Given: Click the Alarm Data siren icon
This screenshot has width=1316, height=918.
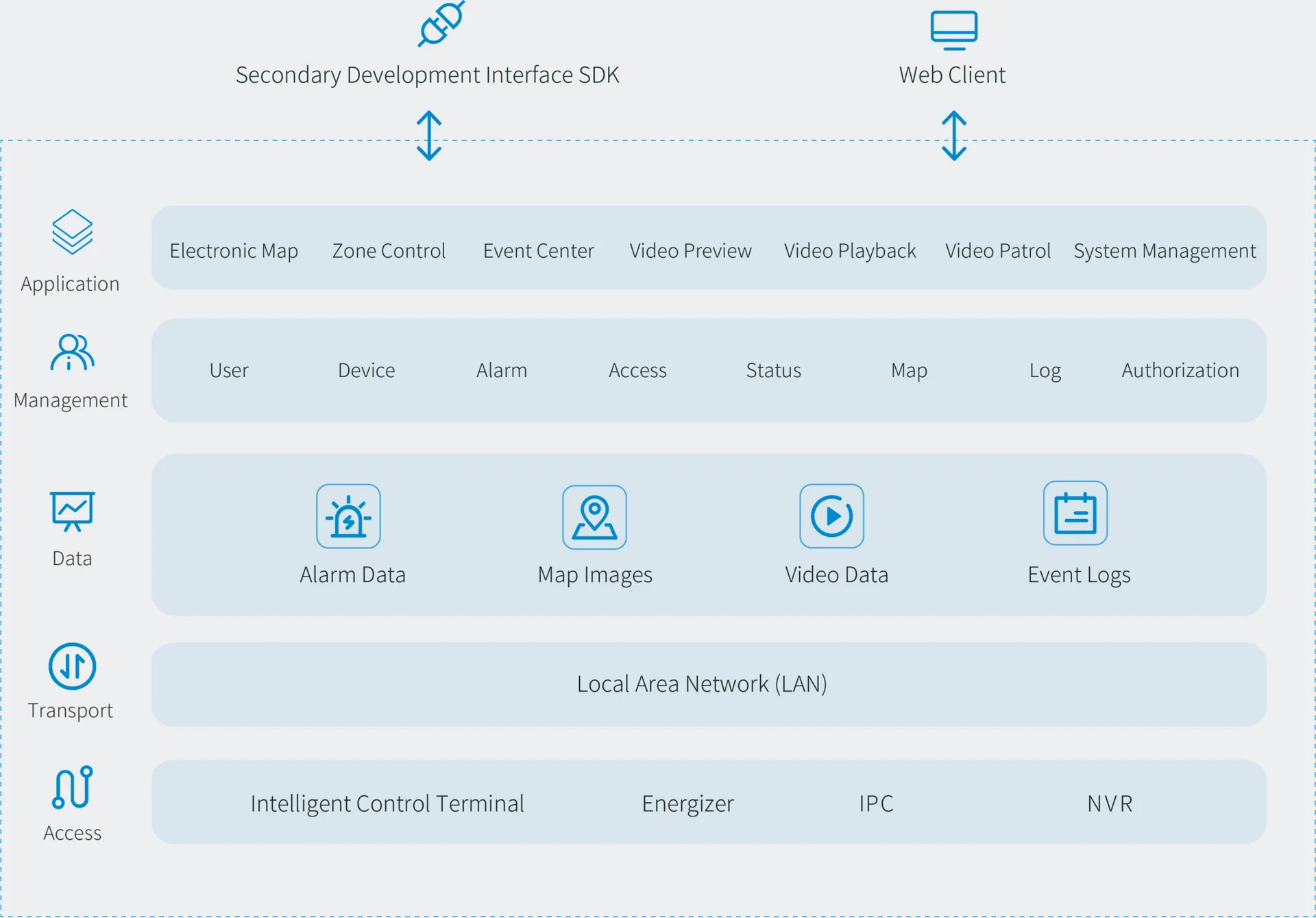Looking at the screenshot, I should click(348, 516).
